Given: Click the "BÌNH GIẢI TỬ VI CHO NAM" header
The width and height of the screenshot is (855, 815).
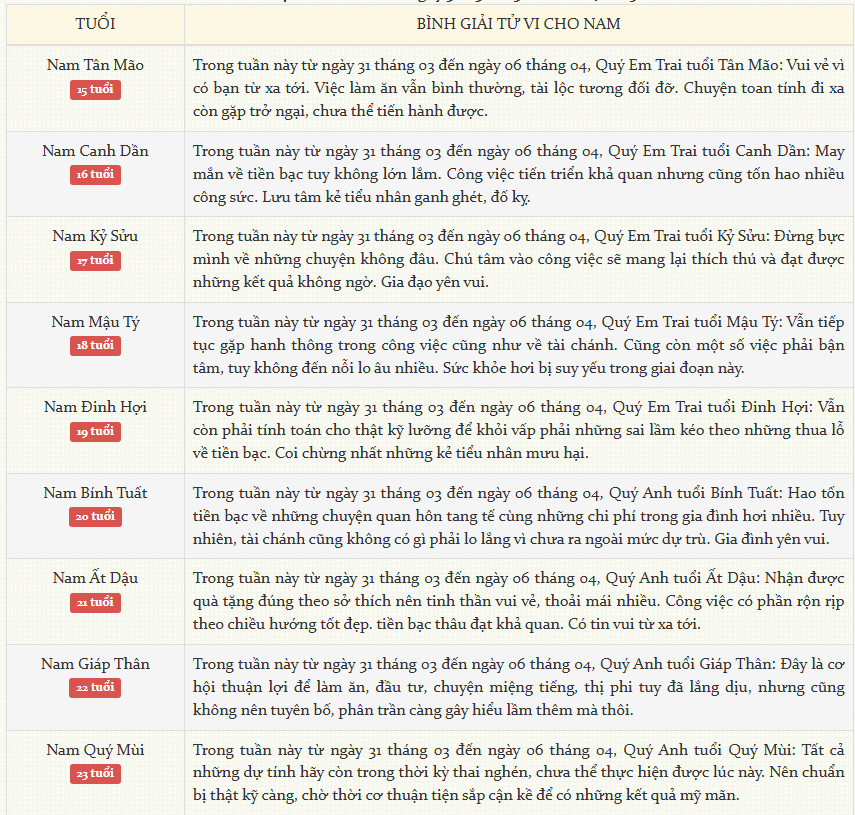Looking at the screenshot, I should tap(518, 24).
